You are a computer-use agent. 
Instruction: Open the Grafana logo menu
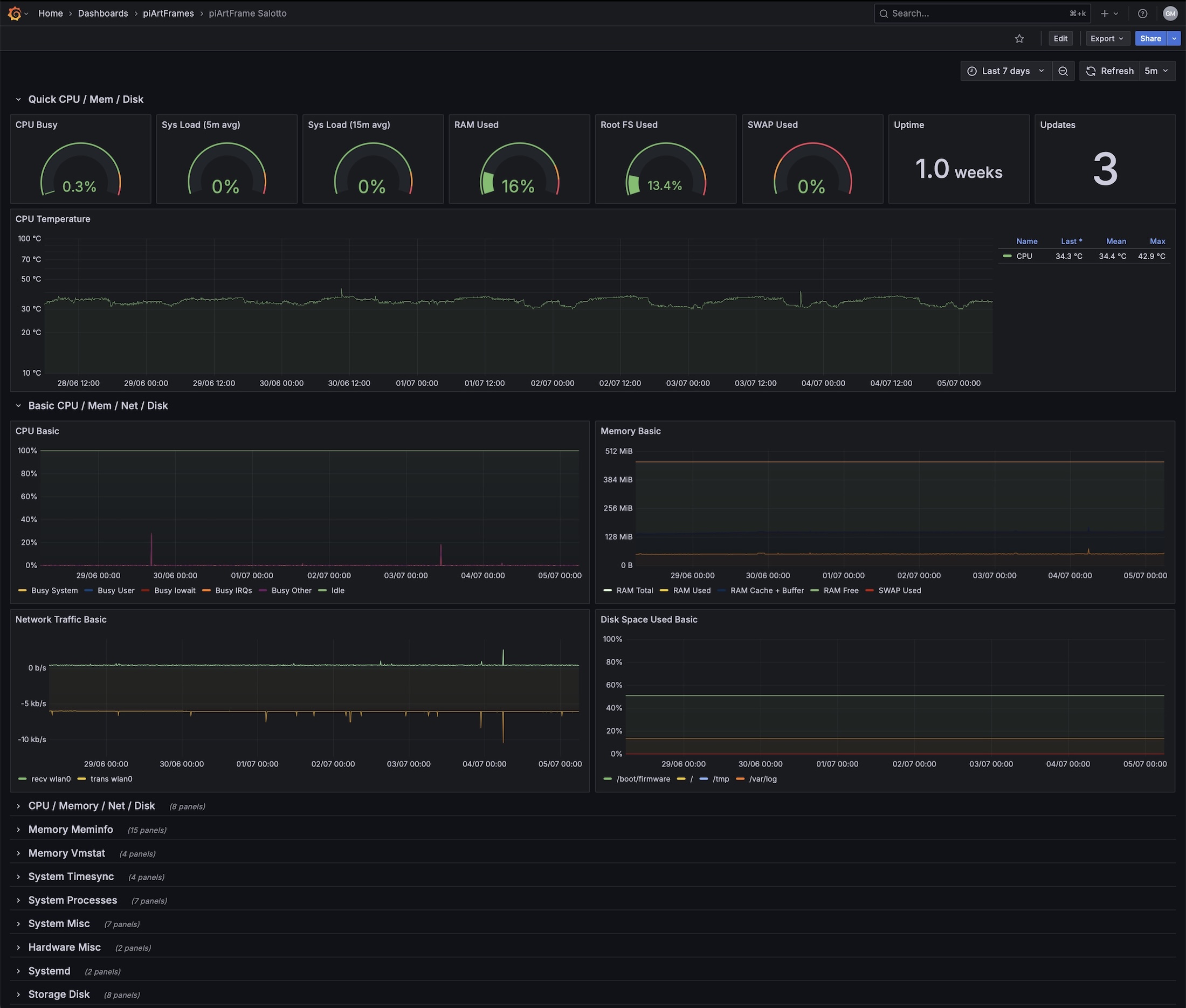(16, 13)
